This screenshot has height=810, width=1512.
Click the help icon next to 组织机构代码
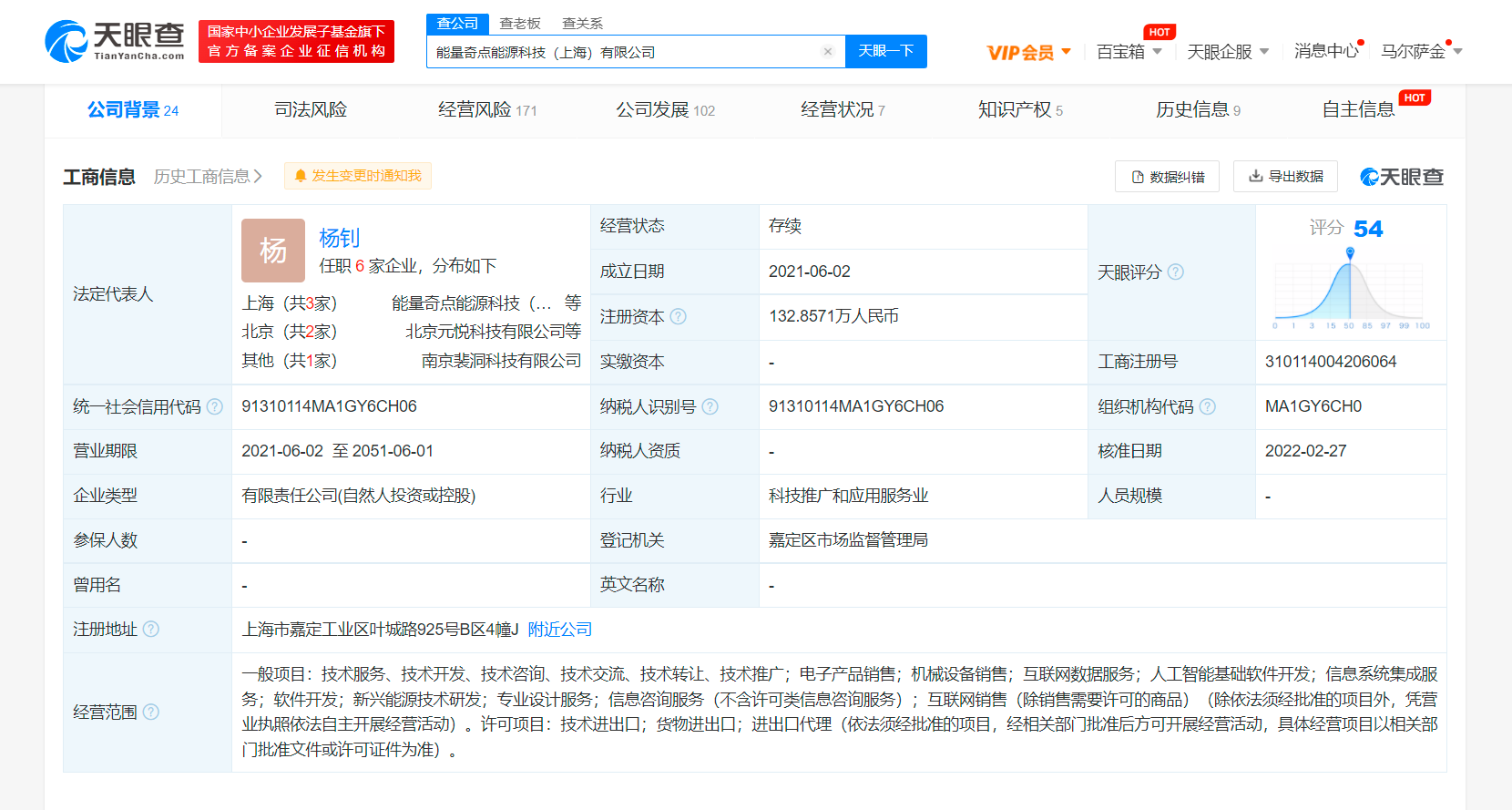1208,406
